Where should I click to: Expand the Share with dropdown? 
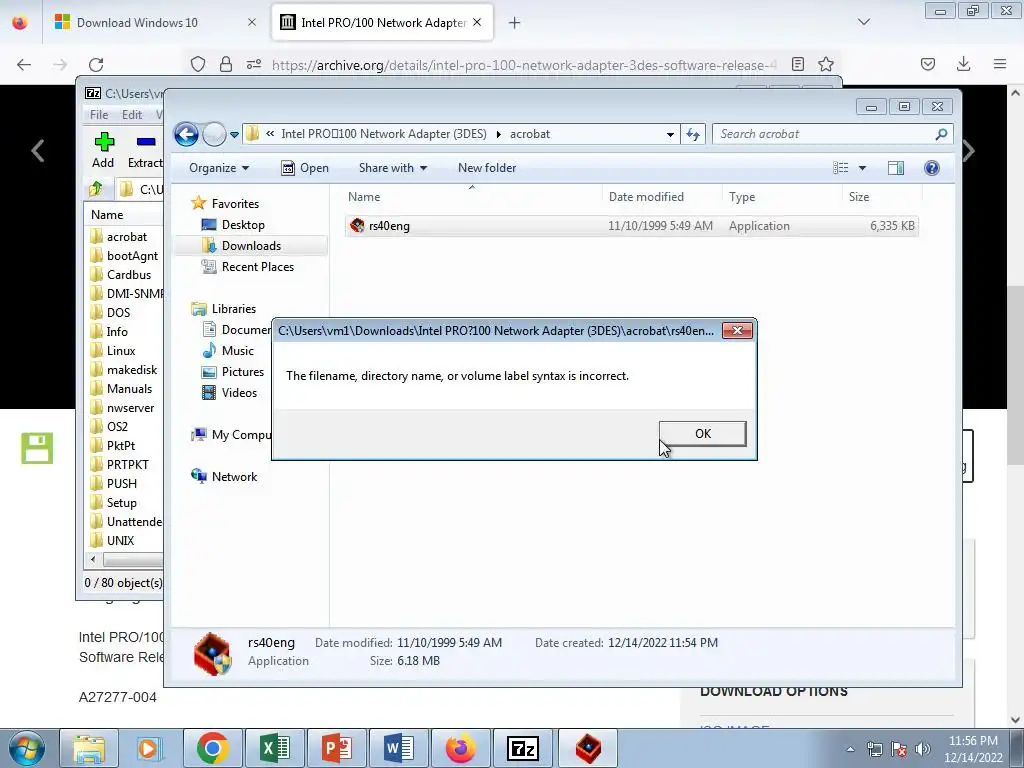[392, 168]
